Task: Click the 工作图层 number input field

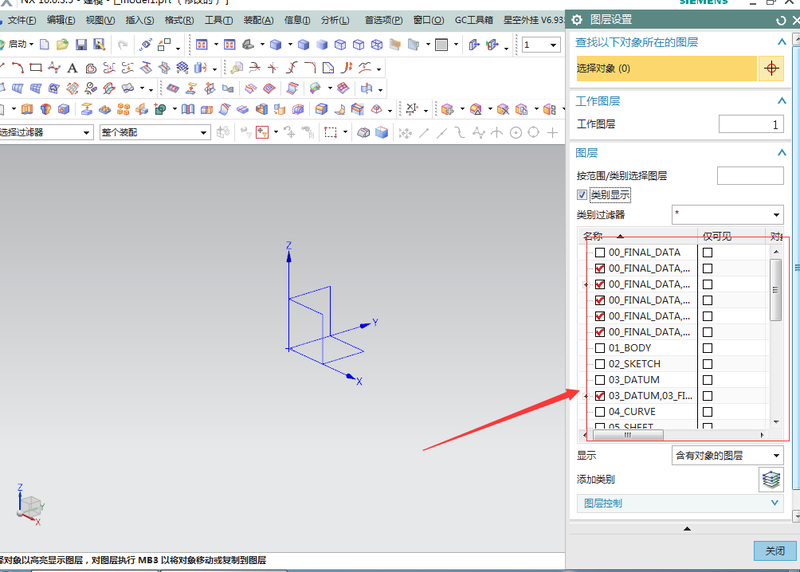Action: pyautogui.click(x=751, y=124)
